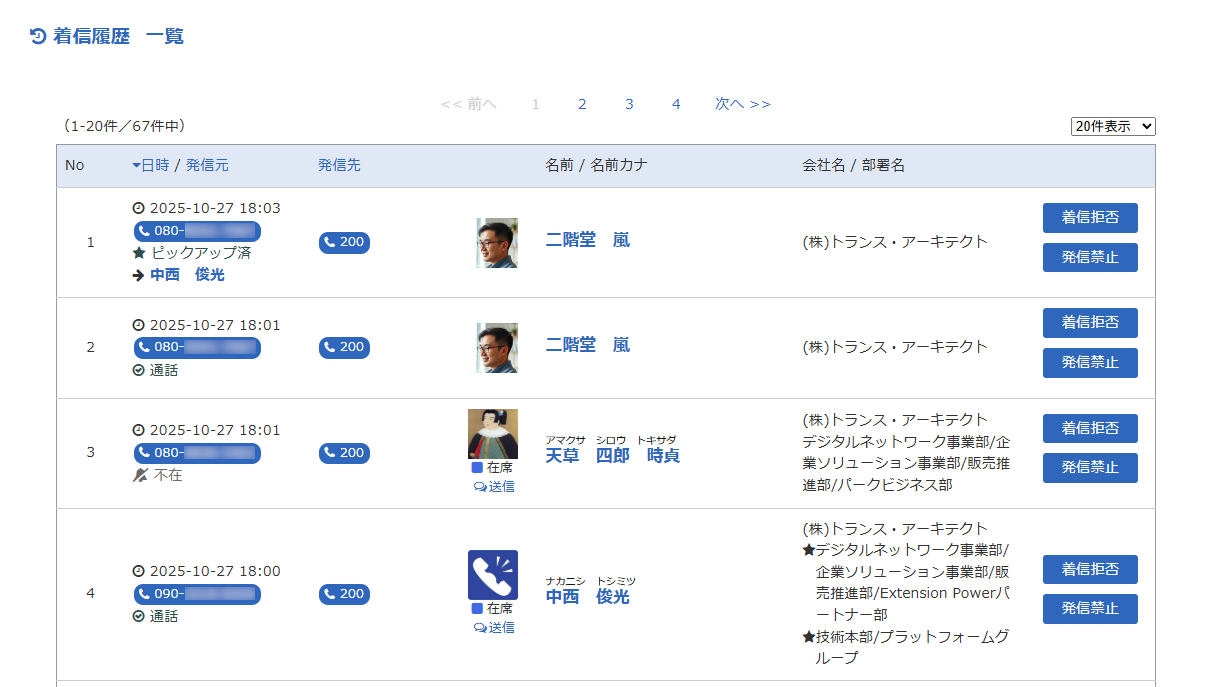Click the pickup star icon labeled ピックアップ済
The width and height of the screenshot is (1212, 687).
coord(139,253)
